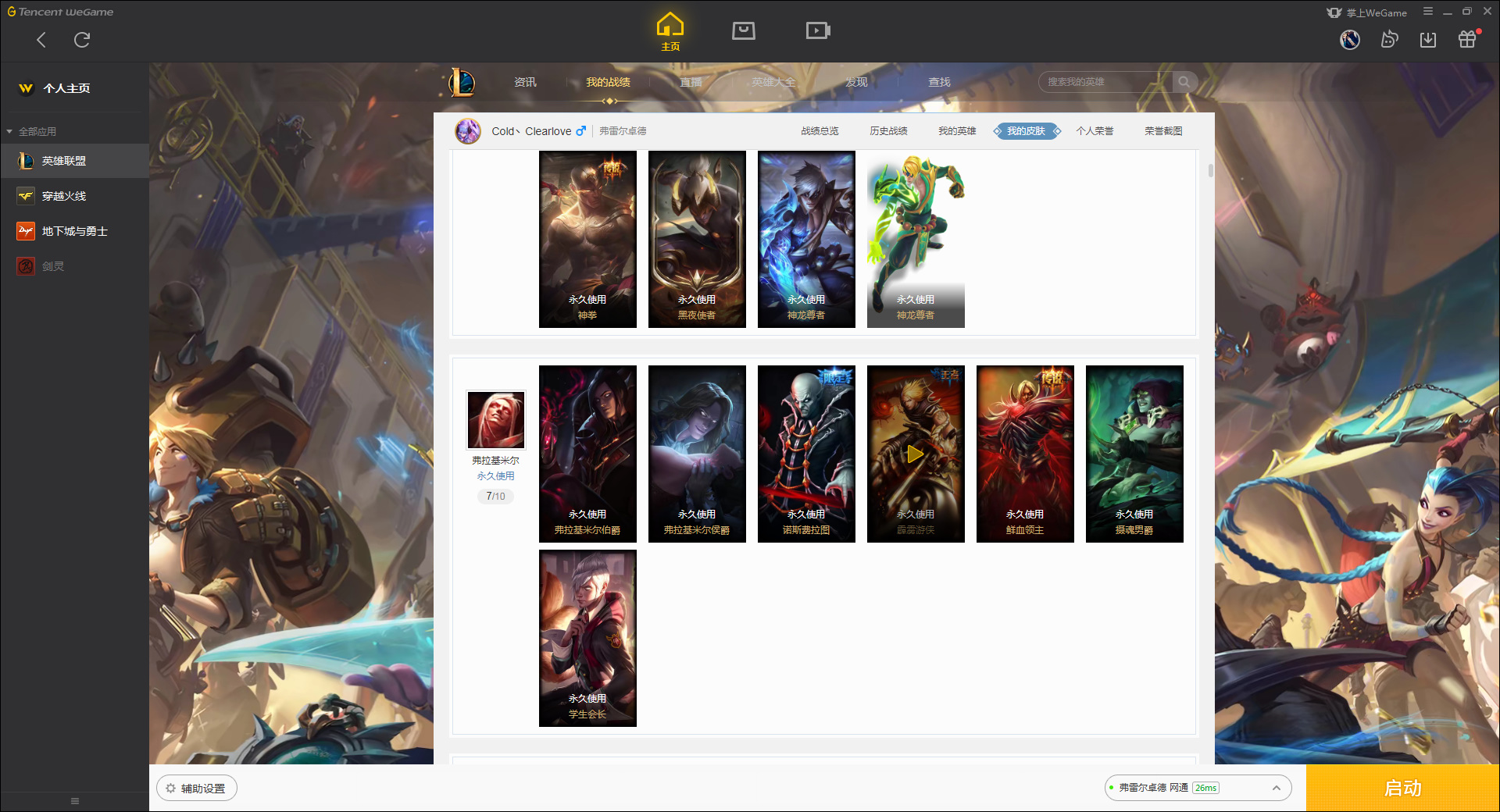Open the 学生会长 skin thumbnail
This screenshot has height=812, width=1500.
click(587, 638)
